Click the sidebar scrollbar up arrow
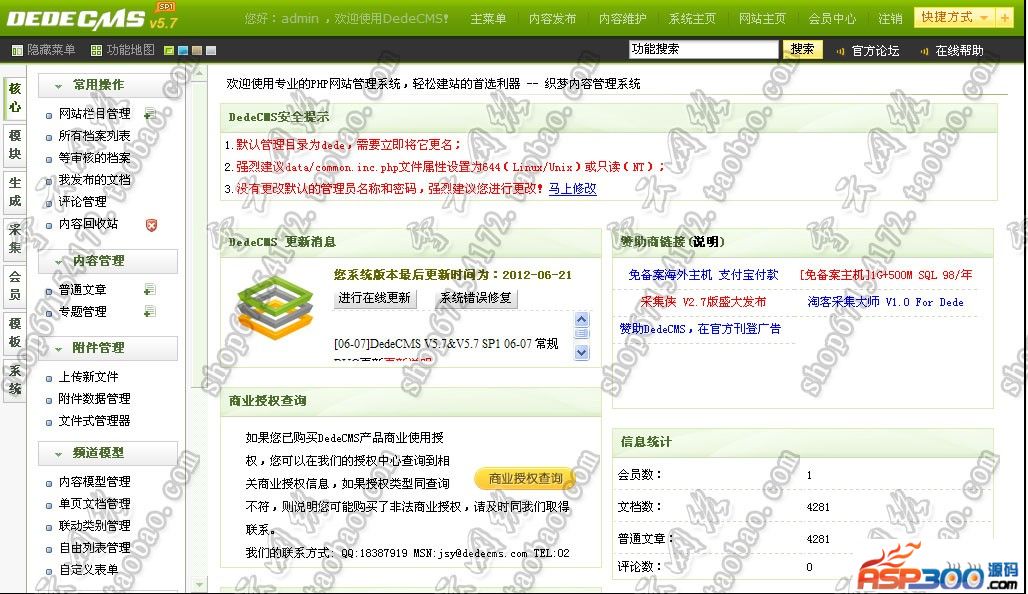Image resolution: width=1028 pixels, height=594 pixels. [199, 73]
